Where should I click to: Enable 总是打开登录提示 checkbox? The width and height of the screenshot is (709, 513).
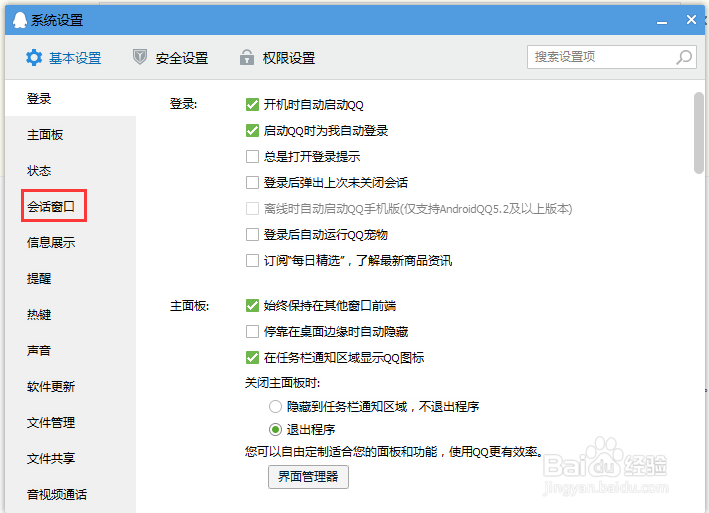click(252, 156)
